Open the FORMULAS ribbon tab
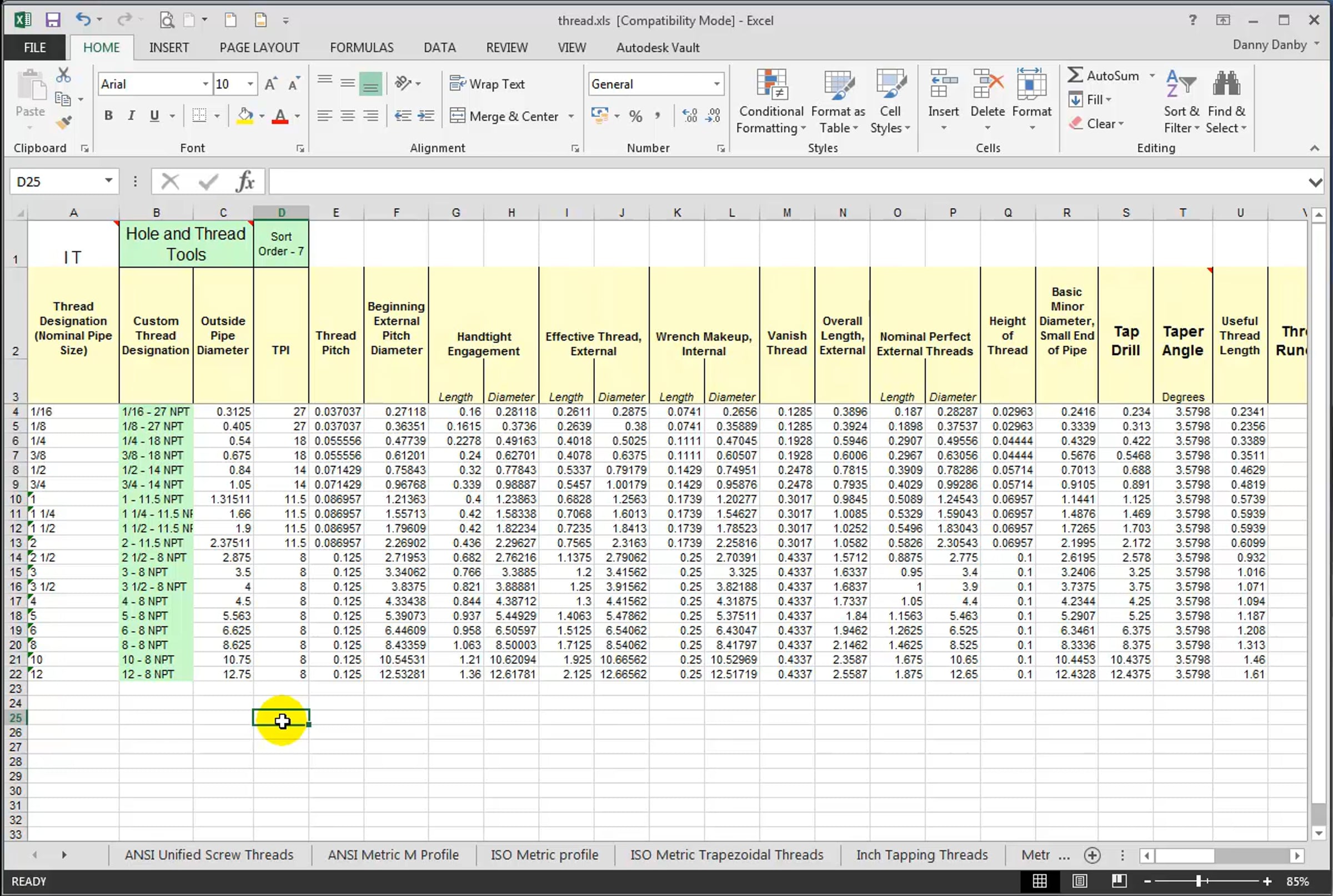Image resolution: width=1333 pixels, height=896 pixels. pos(361,47)
